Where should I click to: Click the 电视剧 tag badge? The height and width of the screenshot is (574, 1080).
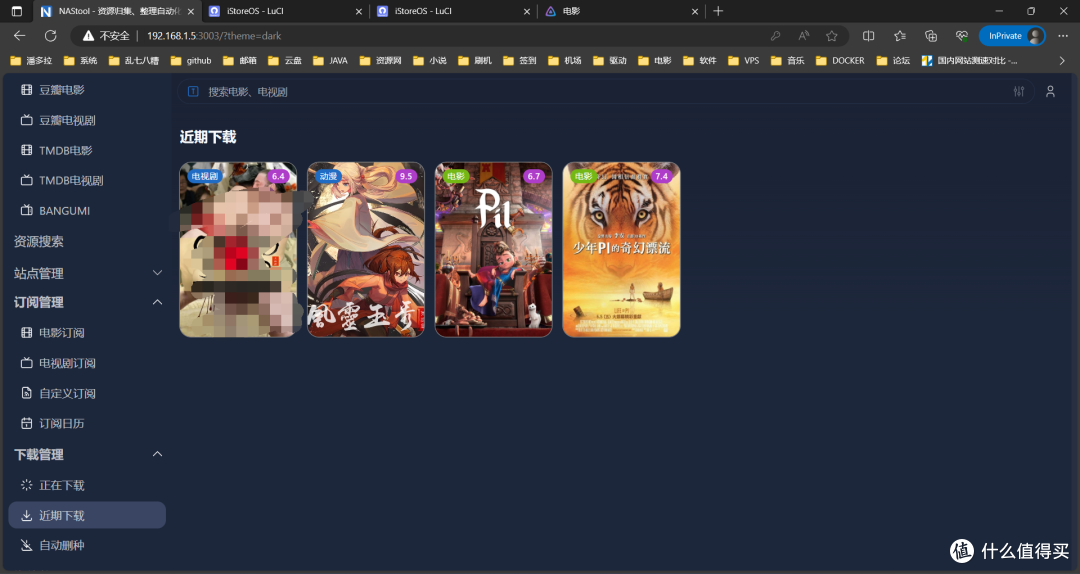point(205,176)
